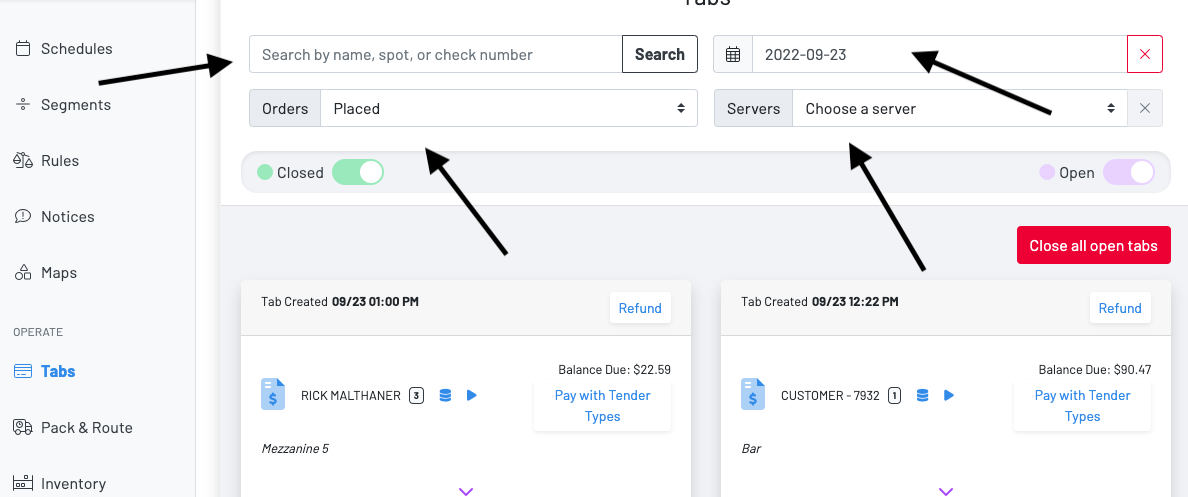Open the Choose a server dropdown
The height and width of the screenshot is (497, 1188).
(x=958, y=108)
